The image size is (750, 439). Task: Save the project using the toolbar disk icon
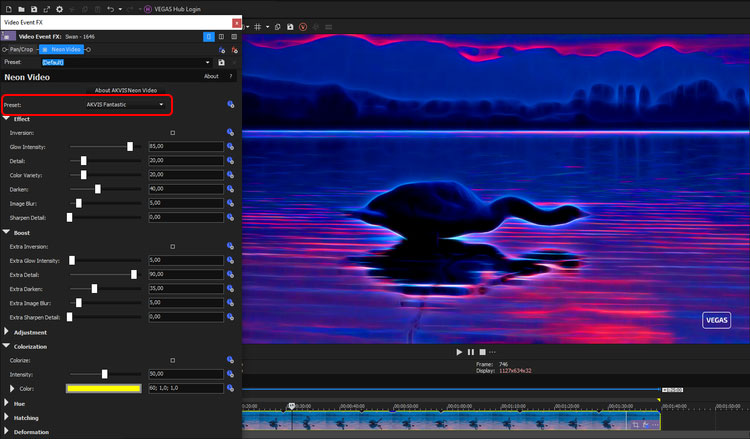coord(33,9)
